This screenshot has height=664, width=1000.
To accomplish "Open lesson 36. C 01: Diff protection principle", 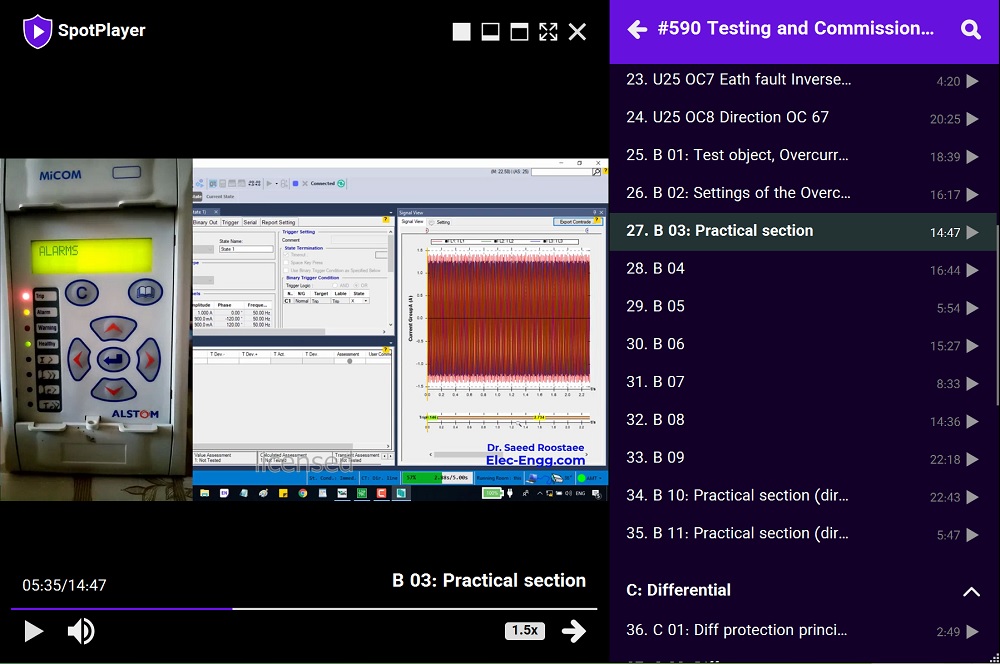I will click(736, 630).
